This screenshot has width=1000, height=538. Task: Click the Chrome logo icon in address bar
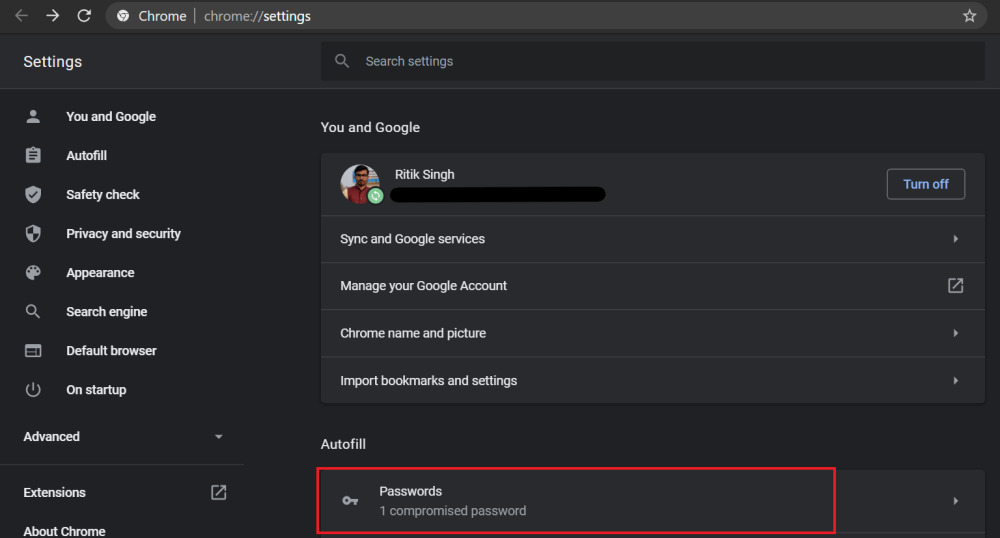tap(123, 16)
